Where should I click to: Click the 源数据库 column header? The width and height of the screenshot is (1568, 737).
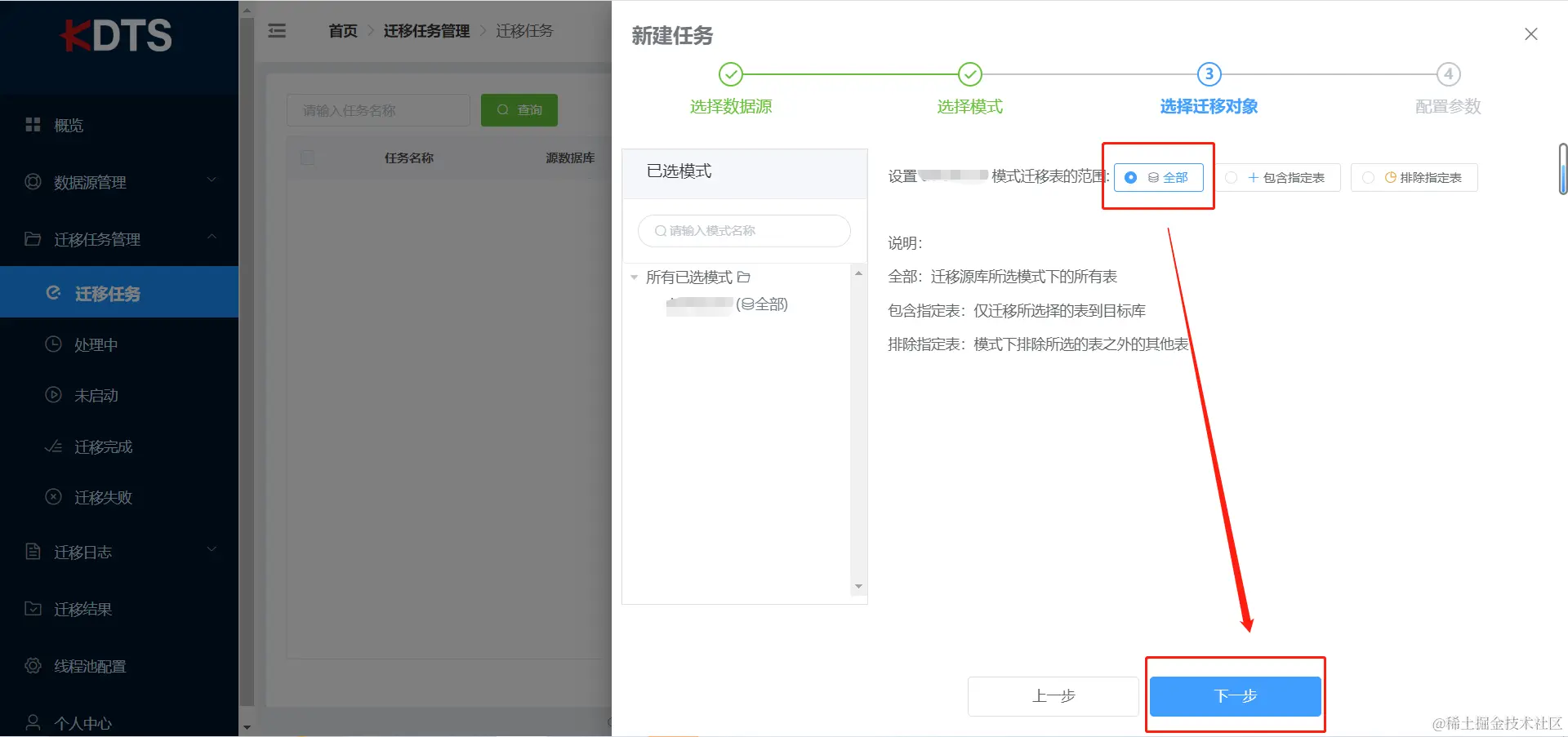point(570,158)
